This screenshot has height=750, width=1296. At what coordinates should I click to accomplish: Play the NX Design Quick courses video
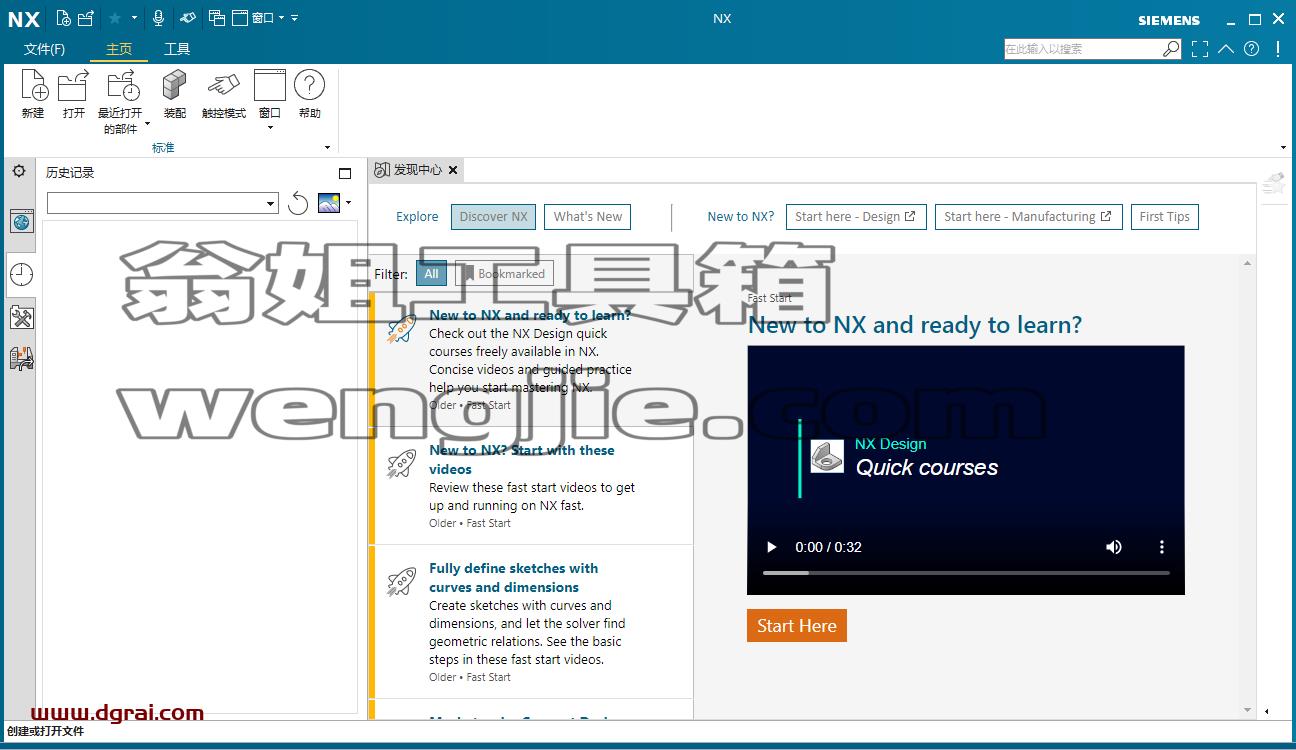click(771, 547)
